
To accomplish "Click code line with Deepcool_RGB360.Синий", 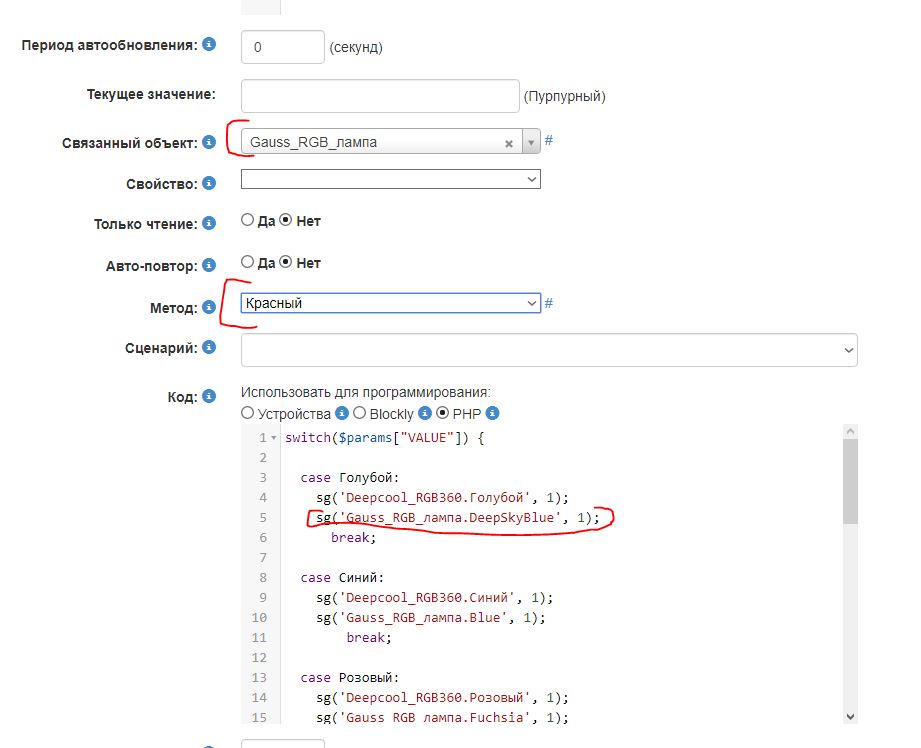I will pyautogui.click(x=435, y=598).
